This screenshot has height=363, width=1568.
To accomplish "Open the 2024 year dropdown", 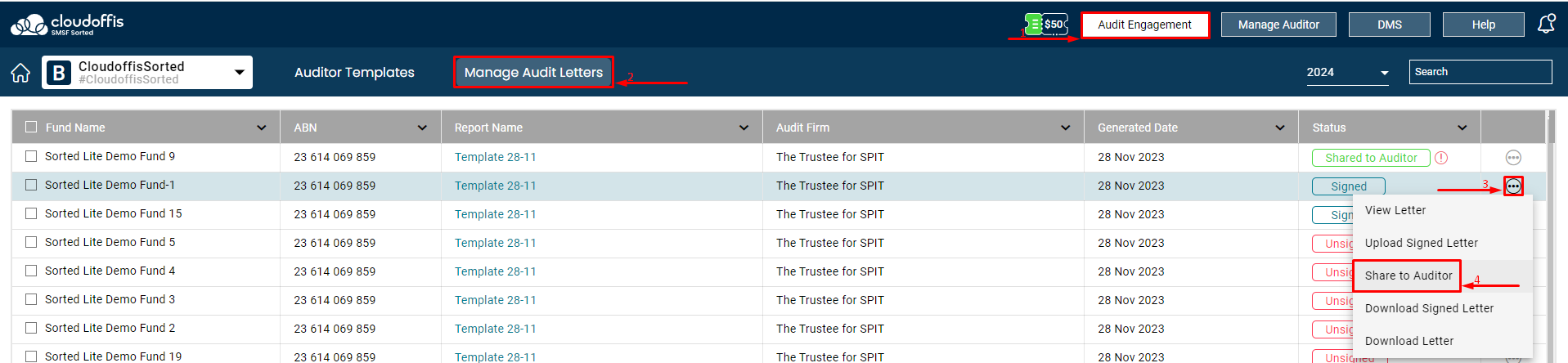I will [x=1348, y=72].
